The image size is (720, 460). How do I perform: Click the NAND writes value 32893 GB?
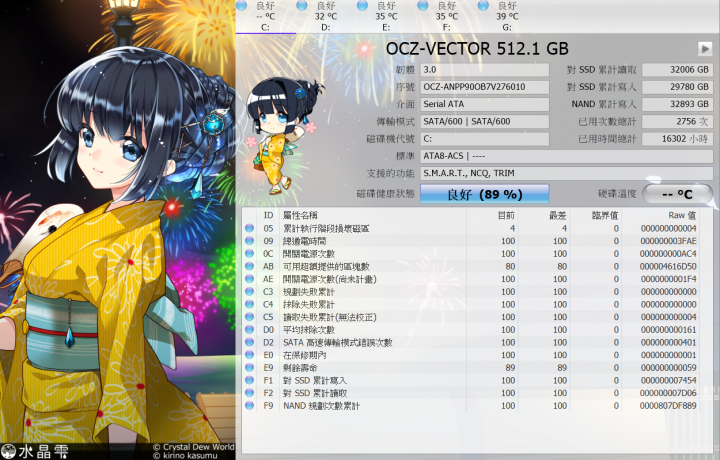point(677,104)
